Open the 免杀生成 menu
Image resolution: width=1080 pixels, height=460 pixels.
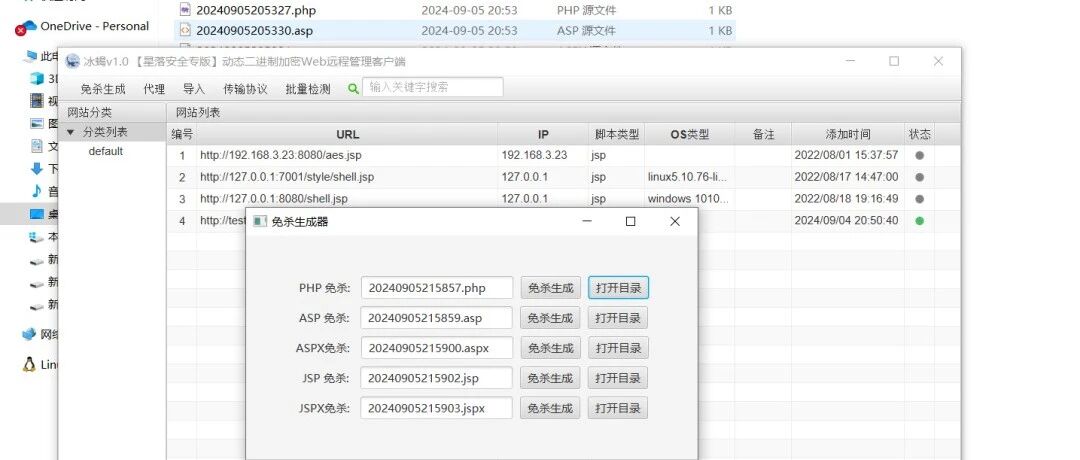point(103,89)
